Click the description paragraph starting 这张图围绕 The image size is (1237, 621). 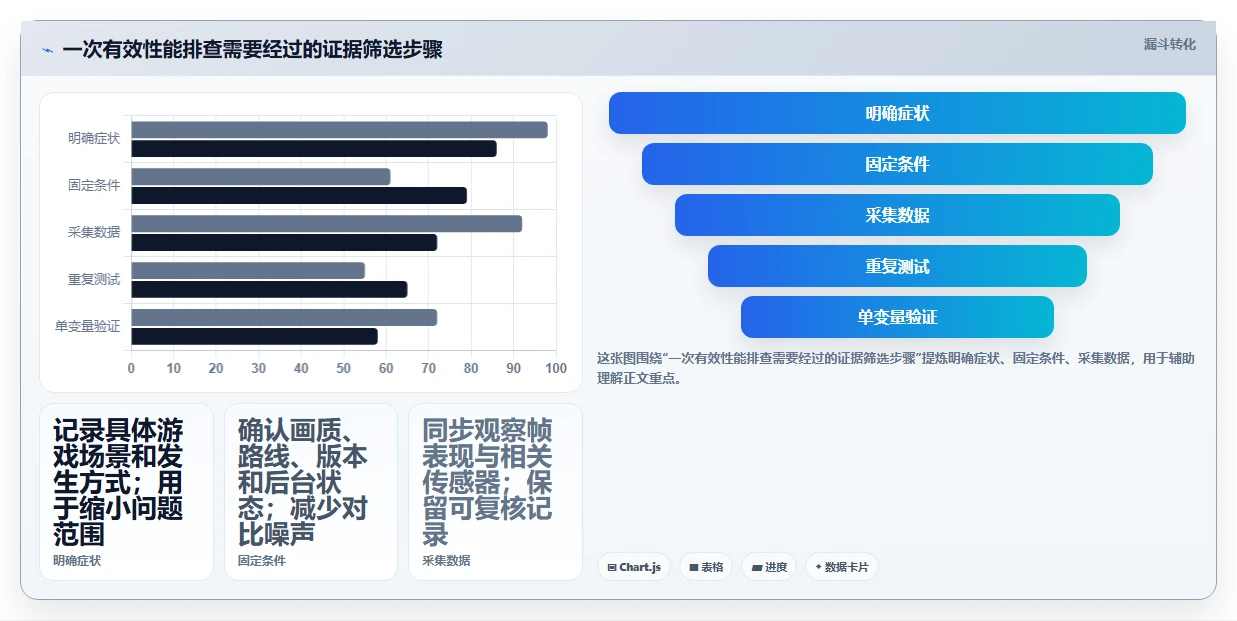tap(895, 368)
